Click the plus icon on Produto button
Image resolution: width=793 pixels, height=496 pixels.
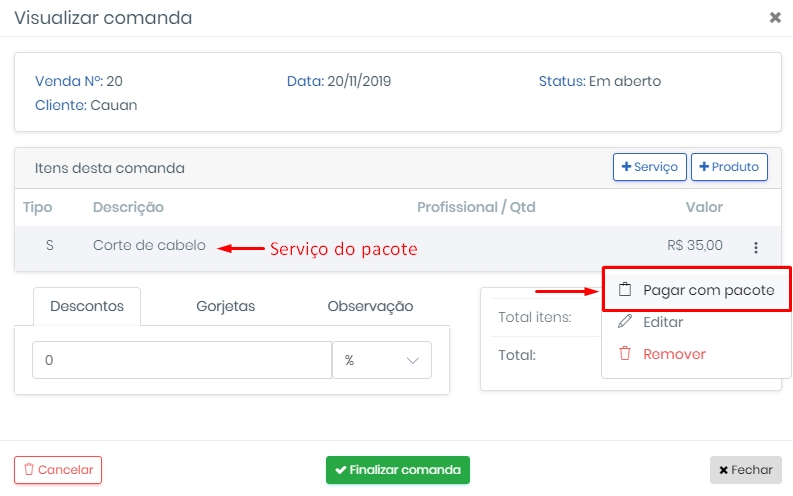[704, 166]
